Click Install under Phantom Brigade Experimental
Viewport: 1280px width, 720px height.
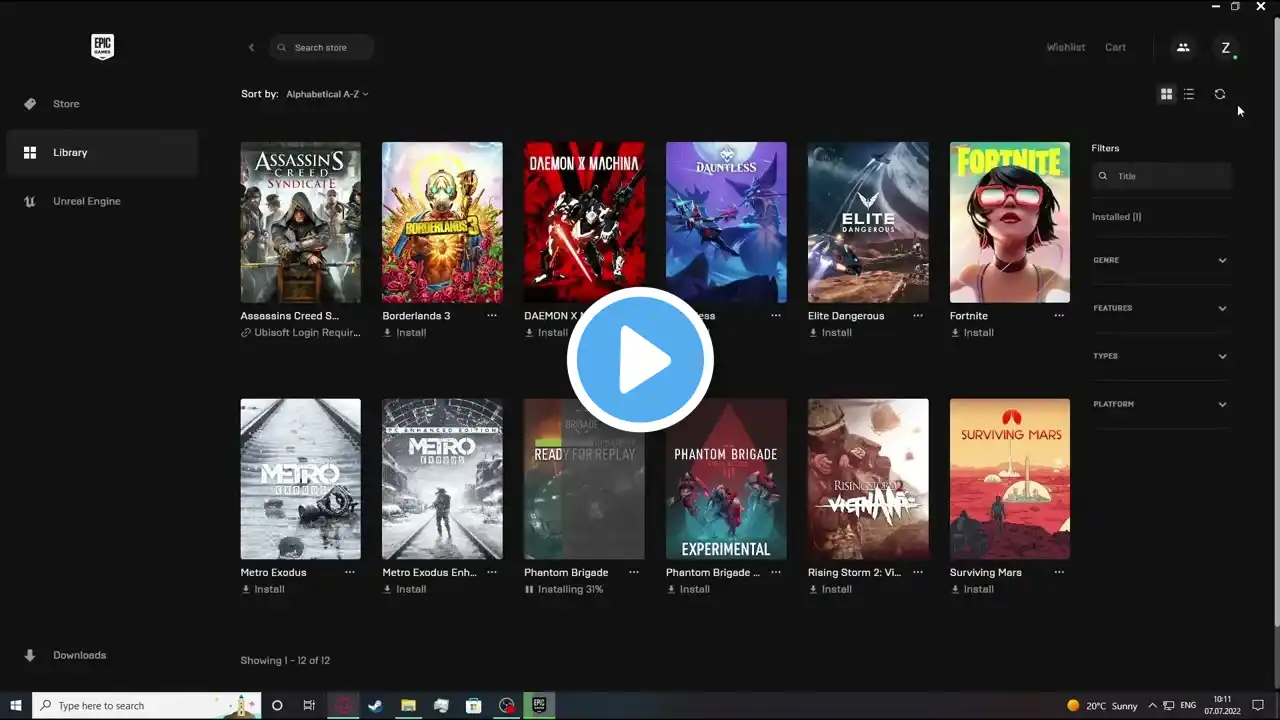(688, 590)
